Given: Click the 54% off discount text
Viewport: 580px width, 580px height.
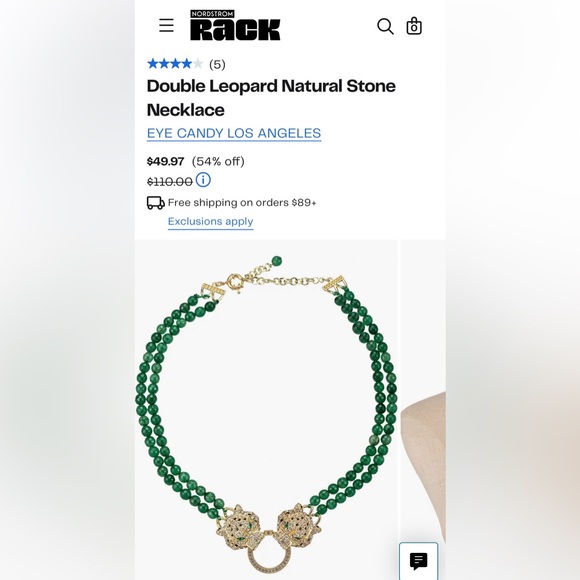Looking at the screenshot, I should tap(218, 161).
